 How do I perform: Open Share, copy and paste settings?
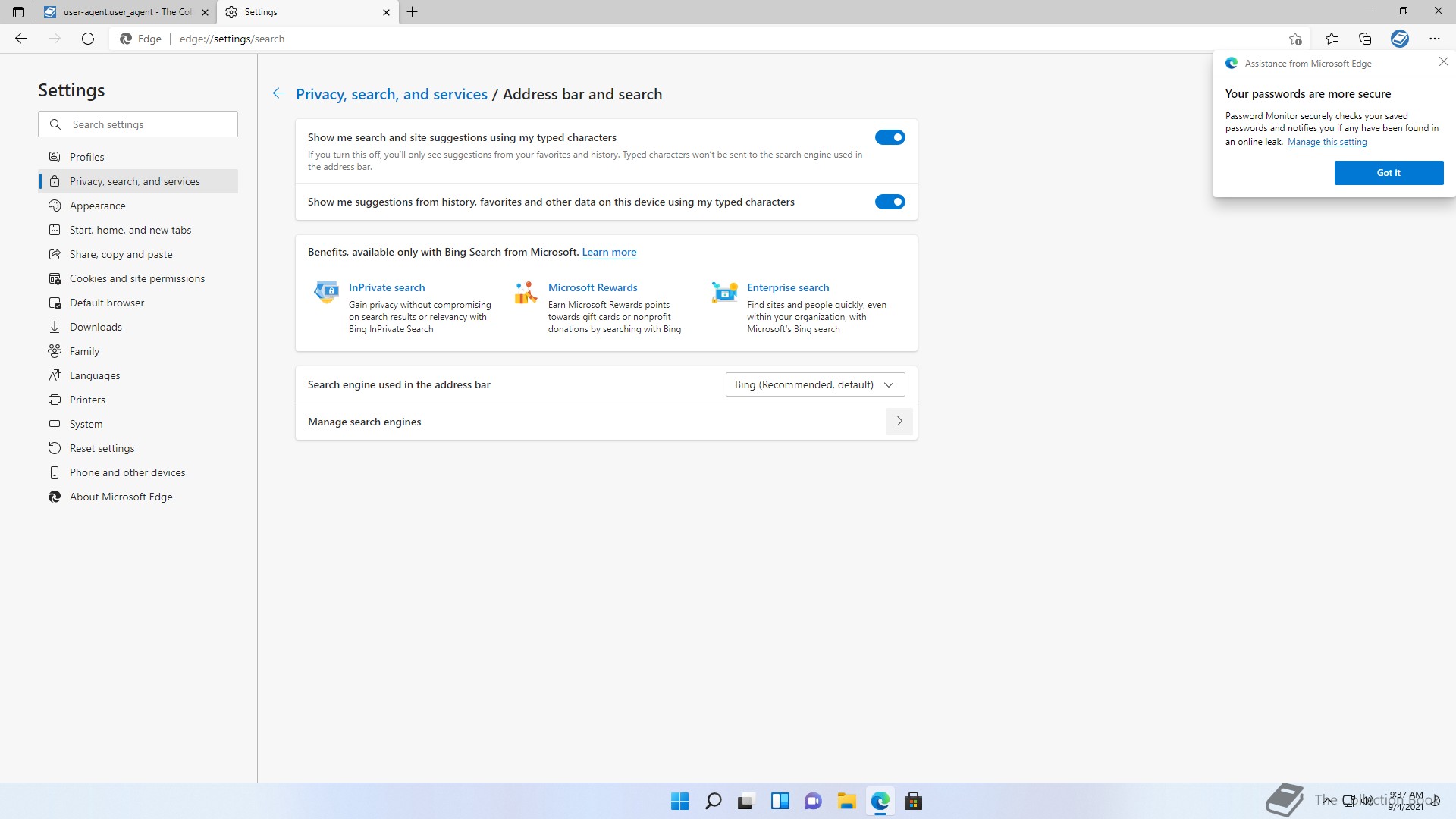pos(138,254)
